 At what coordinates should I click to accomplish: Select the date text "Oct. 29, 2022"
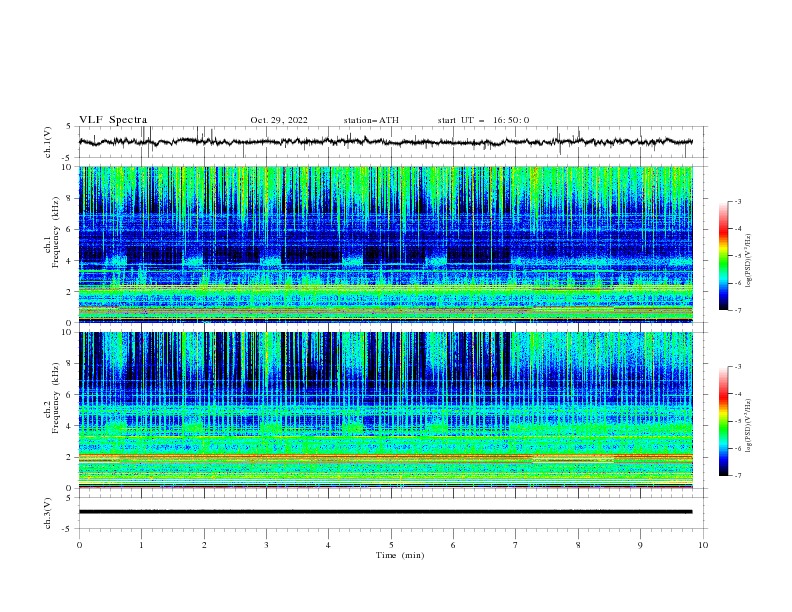point(279,120)
